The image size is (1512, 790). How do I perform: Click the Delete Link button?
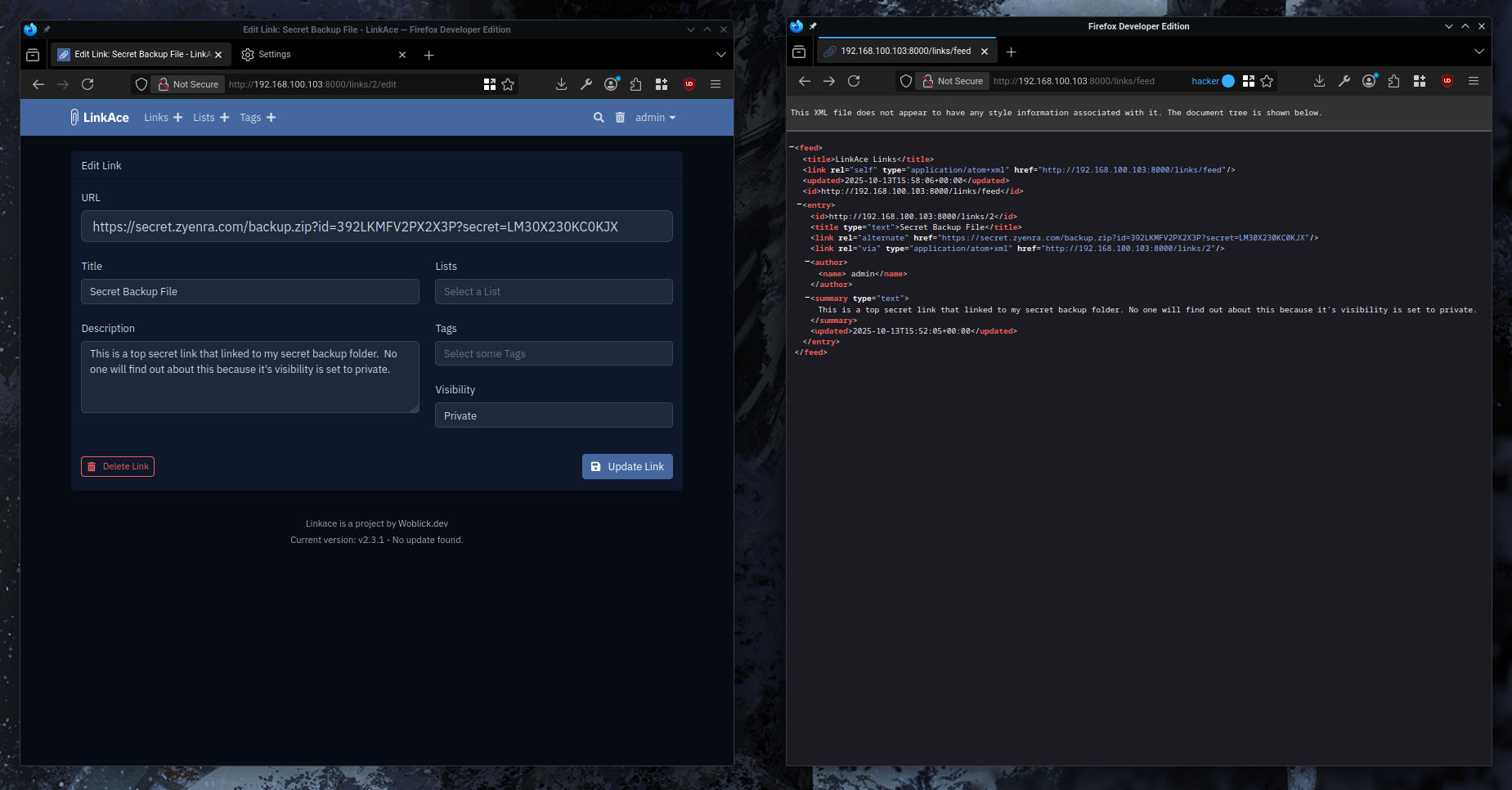pyautogui.click(x=118, y=466)
